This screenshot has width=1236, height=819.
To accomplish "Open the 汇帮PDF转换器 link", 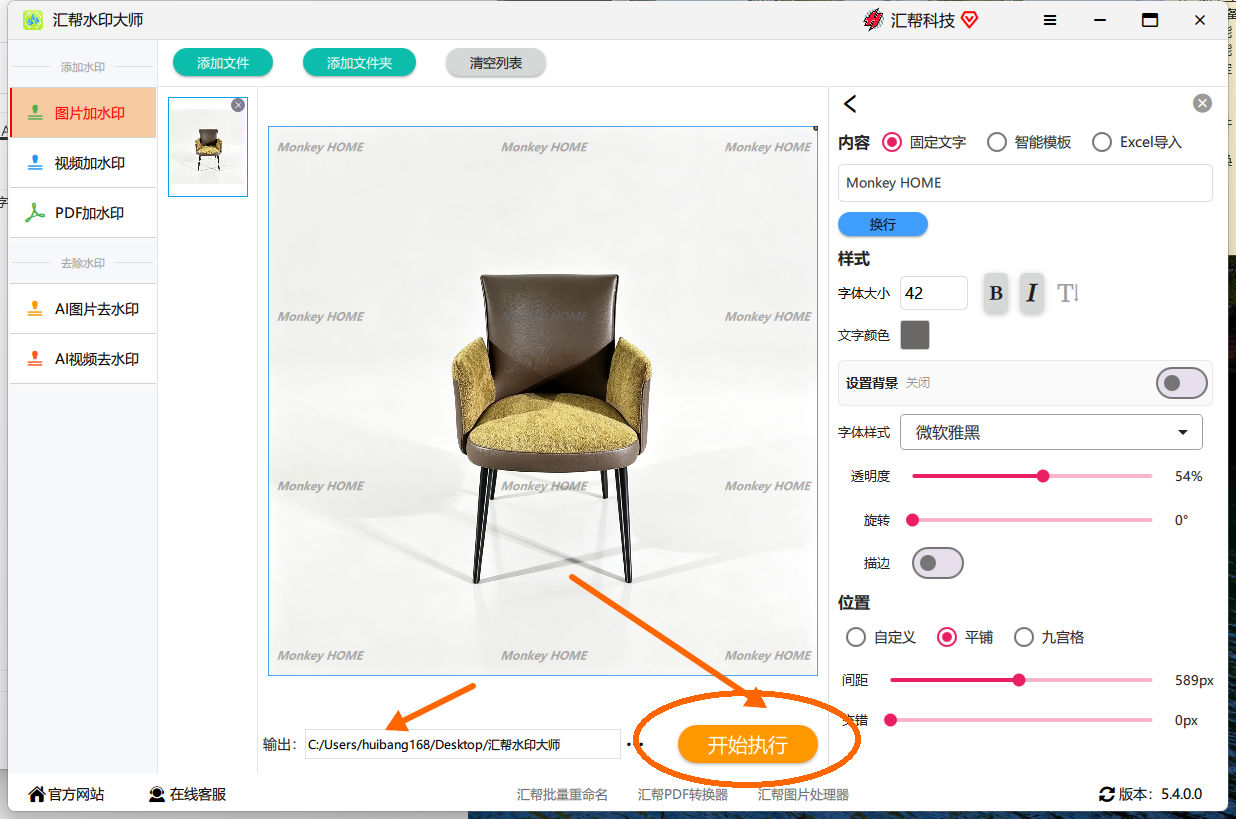I will [x=683, y=794].
